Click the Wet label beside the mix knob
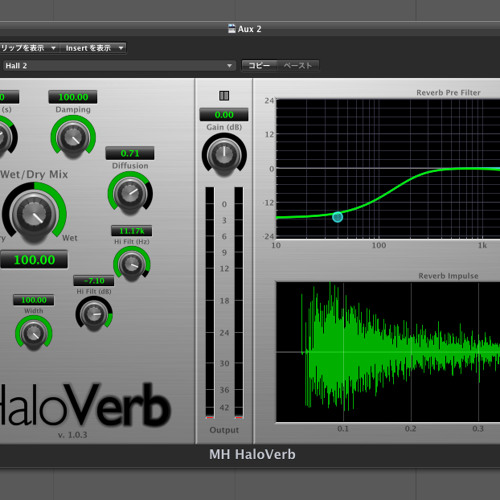Image resolution: width=500 pixels, height=500 pixels. pyautogui.click(x=70, y=238)
